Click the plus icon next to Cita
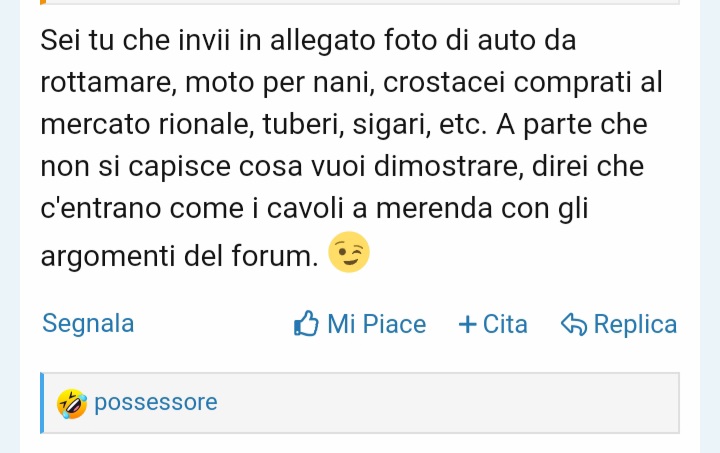This screenshot has height=453, width=720. pyautogui.click(x=467, y=324)
